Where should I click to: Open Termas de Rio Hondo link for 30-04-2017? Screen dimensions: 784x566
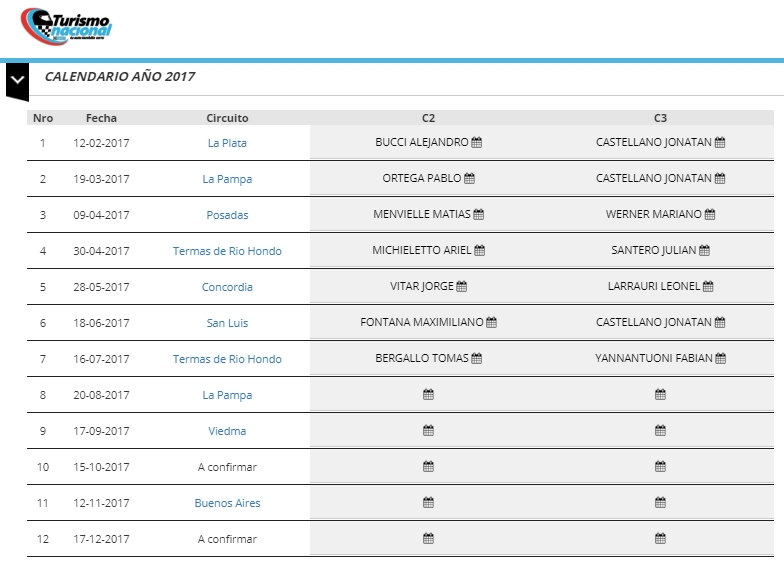(x=227, y=251)
